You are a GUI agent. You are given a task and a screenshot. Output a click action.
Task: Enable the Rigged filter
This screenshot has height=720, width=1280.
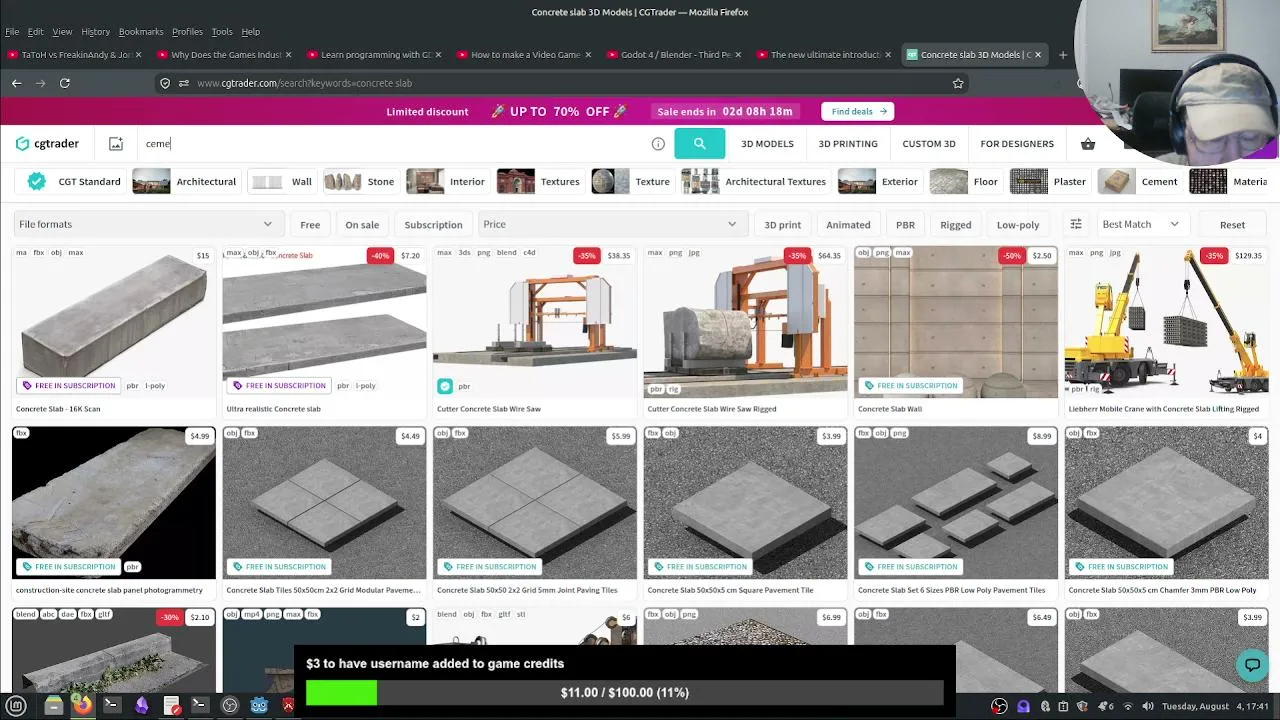pos(955,225)
